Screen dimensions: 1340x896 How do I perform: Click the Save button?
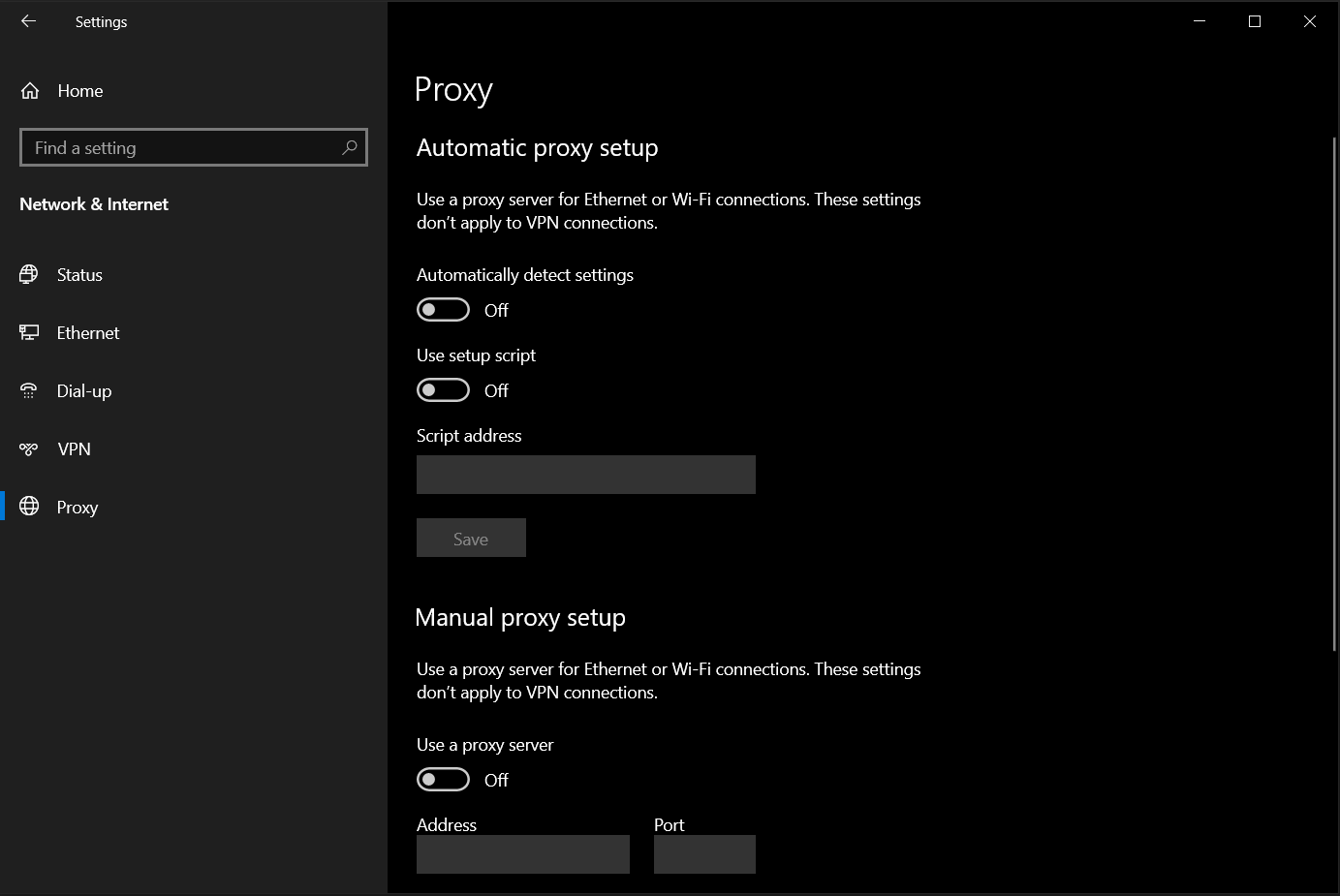(x=471, y=538)
